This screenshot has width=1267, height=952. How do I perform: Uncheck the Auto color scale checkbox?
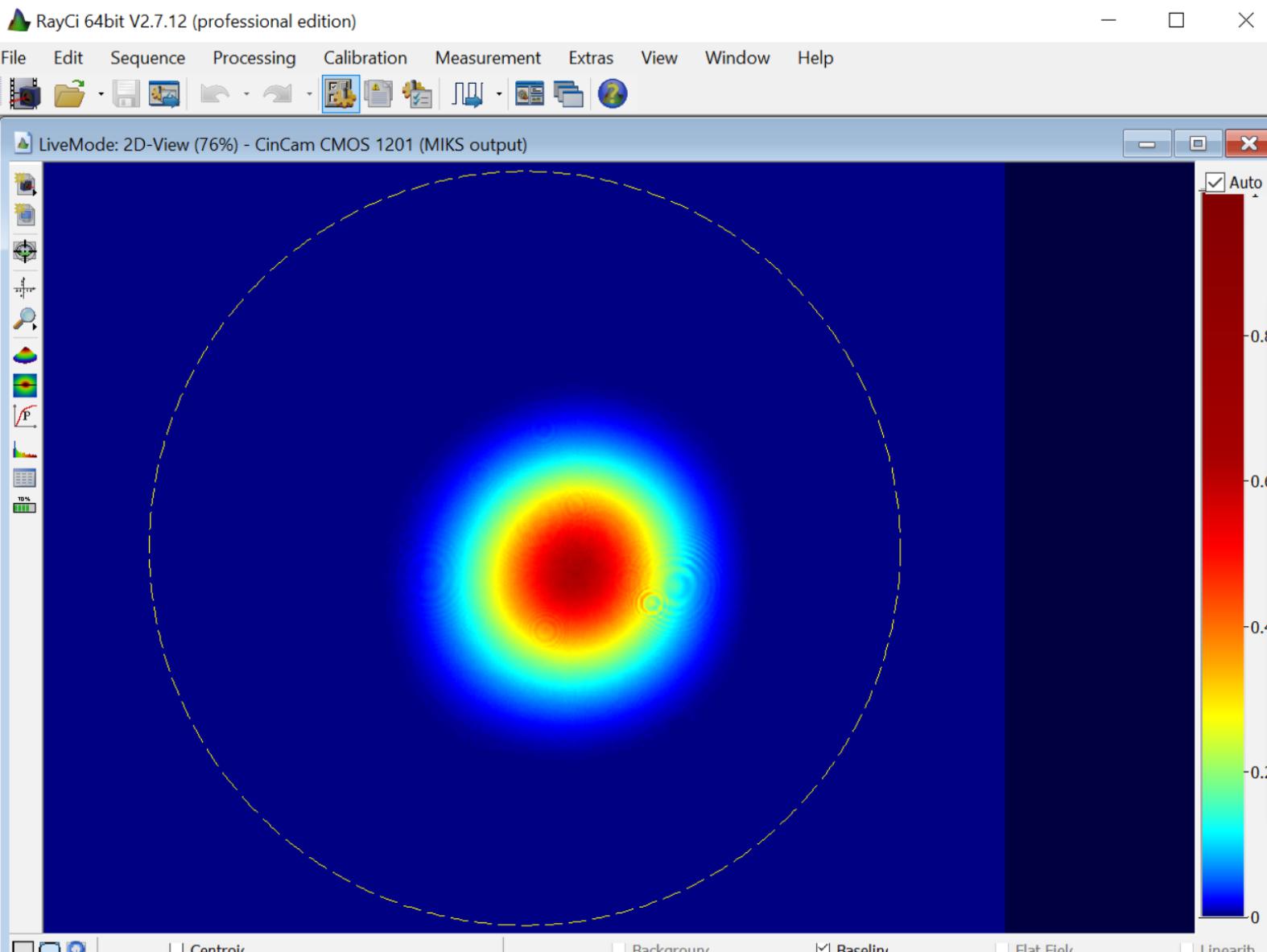(1215, 183)
